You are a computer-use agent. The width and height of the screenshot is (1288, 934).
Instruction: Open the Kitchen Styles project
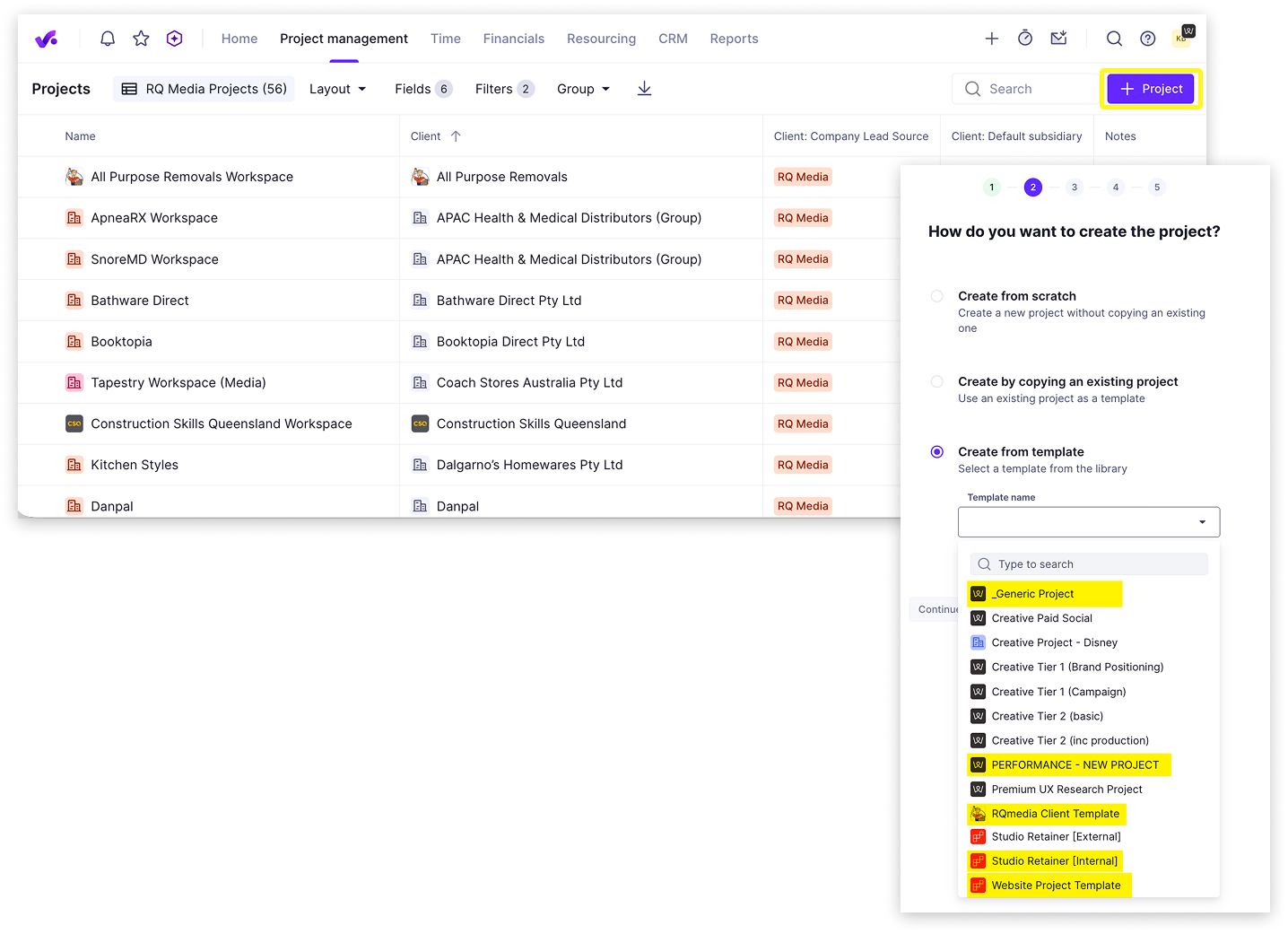[135, 465]
